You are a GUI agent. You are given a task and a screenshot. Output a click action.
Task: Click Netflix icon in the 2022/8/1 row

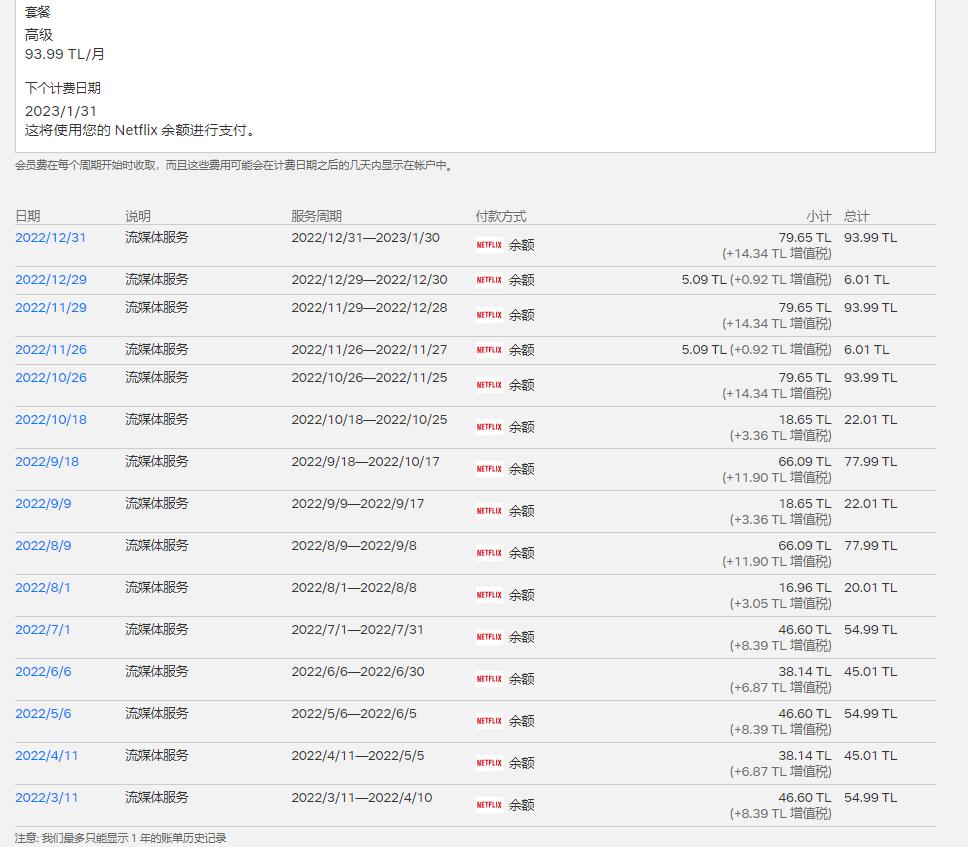pos(489,594)
